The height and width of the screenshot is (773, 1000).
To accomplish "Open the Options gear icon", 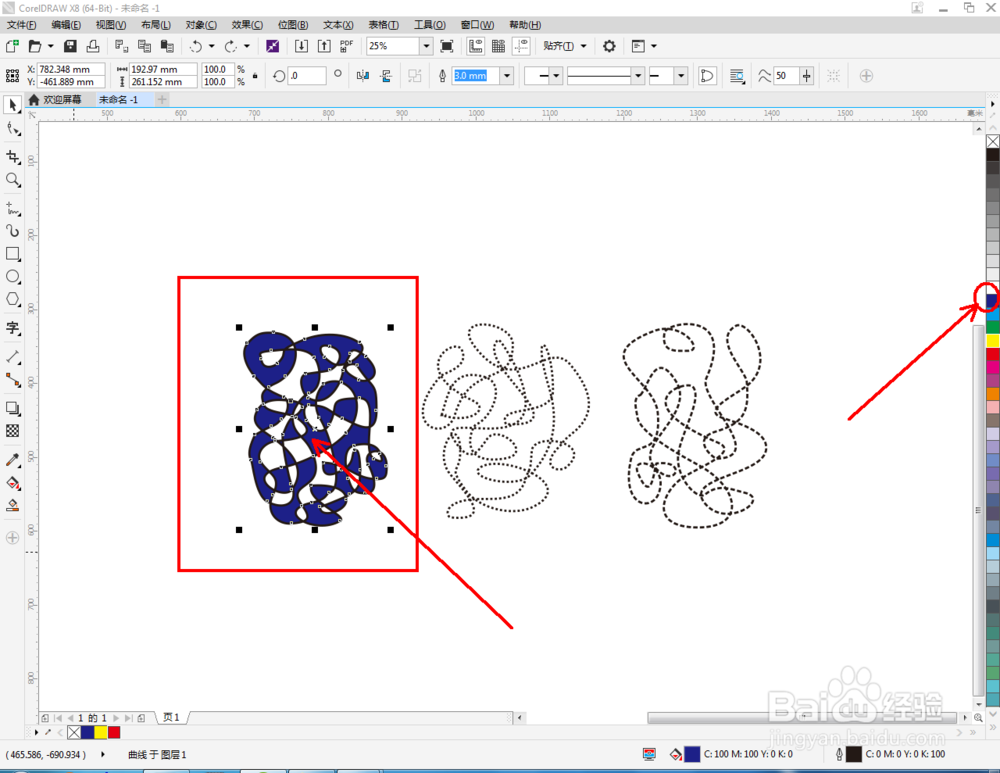I will [609, 46].
